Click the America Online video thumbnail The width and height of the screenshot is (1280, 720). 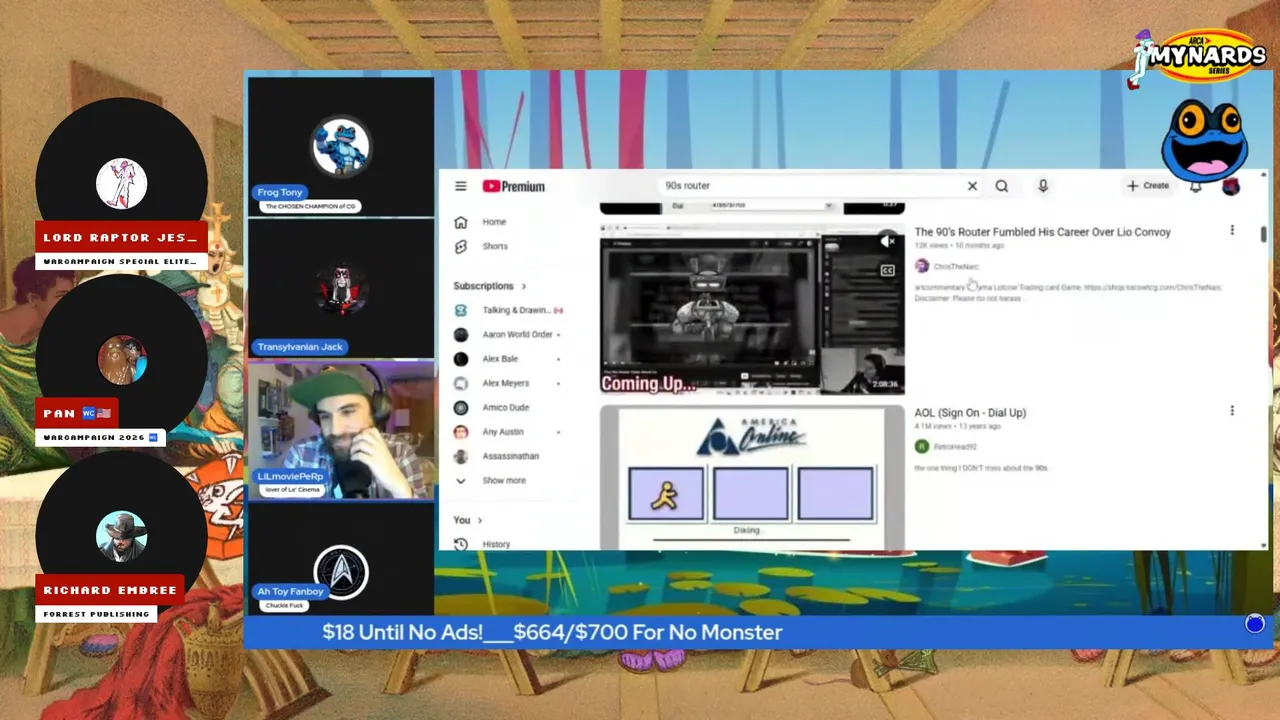point(752,478)
